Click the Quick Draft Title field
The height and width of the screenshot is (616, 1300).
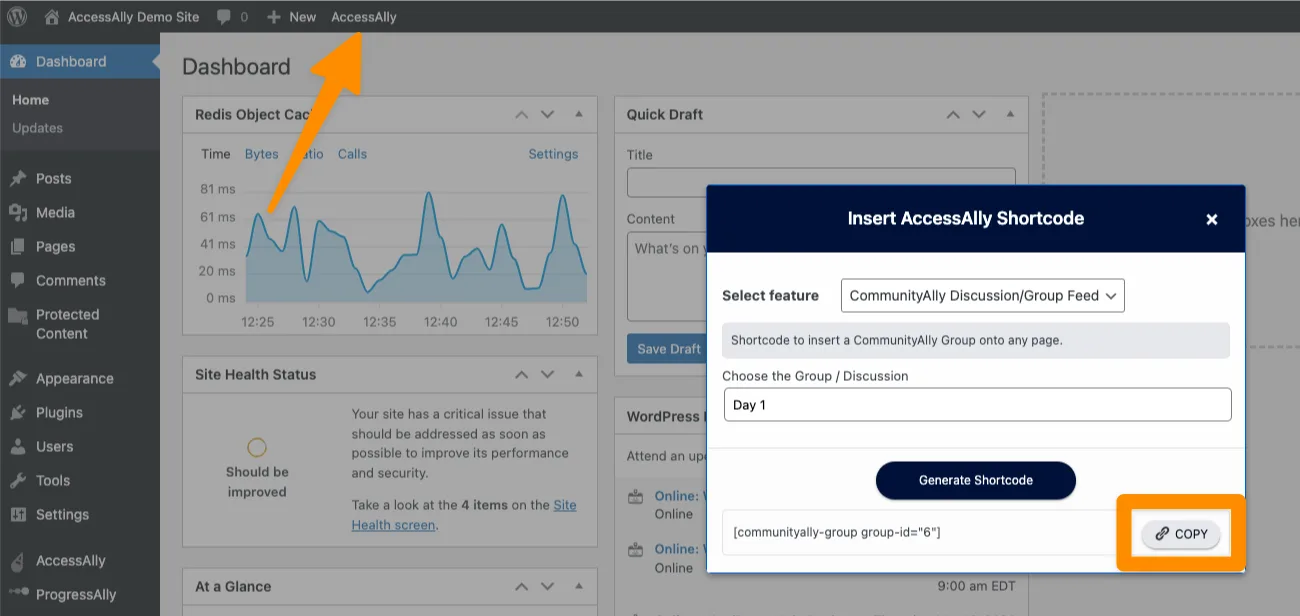click(x=821, y=182)
